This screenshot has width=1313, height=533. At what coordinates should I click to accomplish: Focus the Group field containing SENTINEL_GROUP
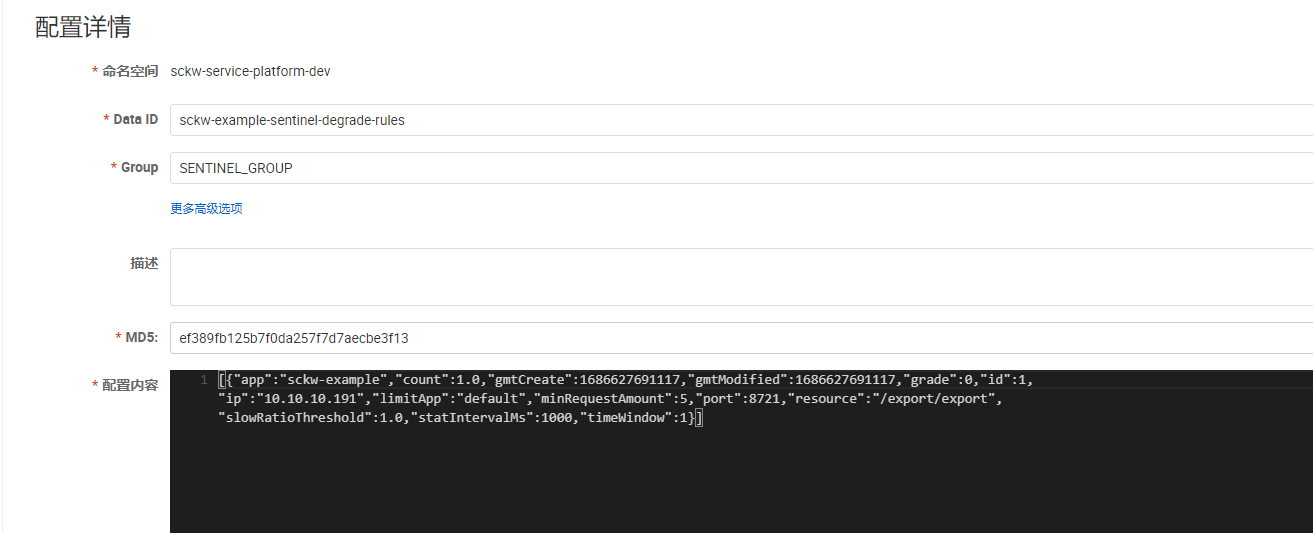[740, 168]
